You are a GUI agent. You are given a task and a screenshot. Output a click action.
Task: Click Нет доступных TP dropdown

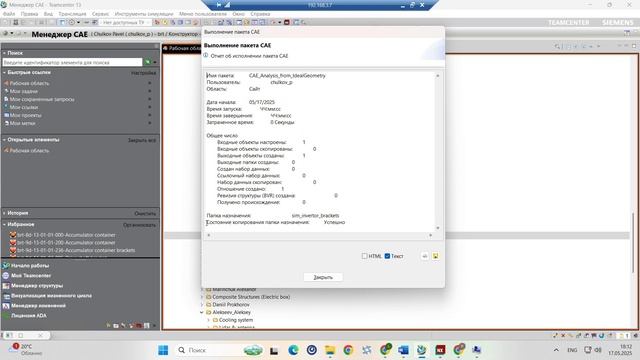pos(125,22)
